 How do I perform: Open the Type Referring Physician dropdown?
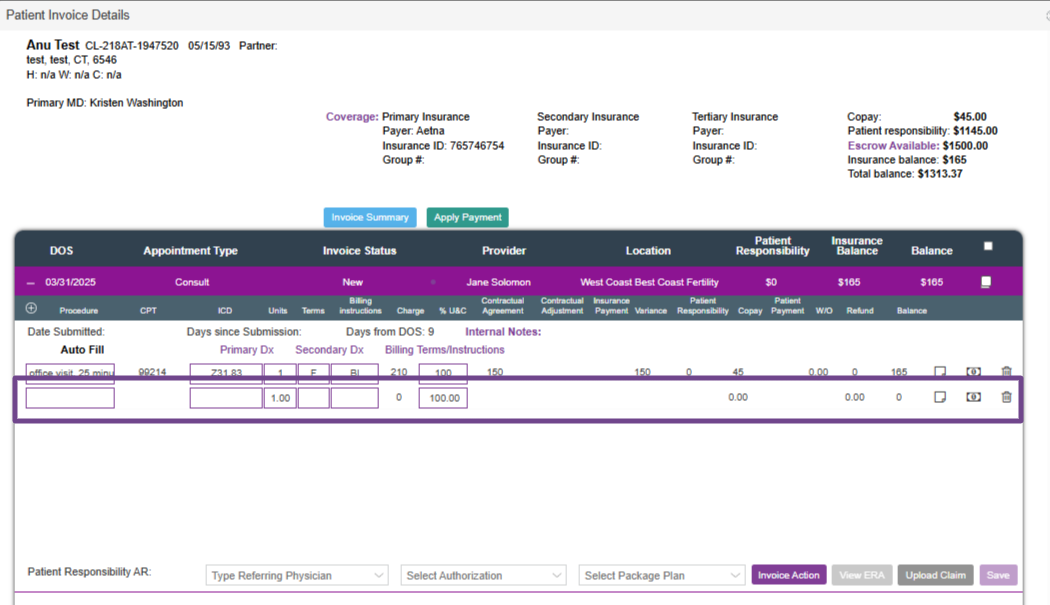[297, 575]
